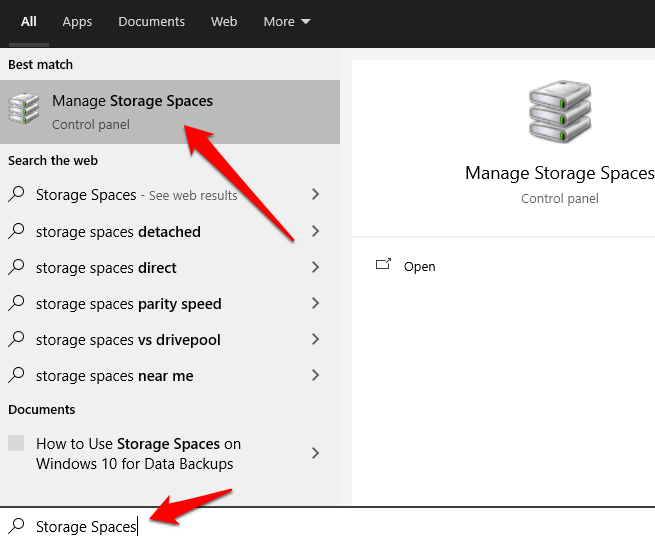Click the search magnifier icon in the search box
The height and width of the screenshot is (542, 655).
point(16,526)
